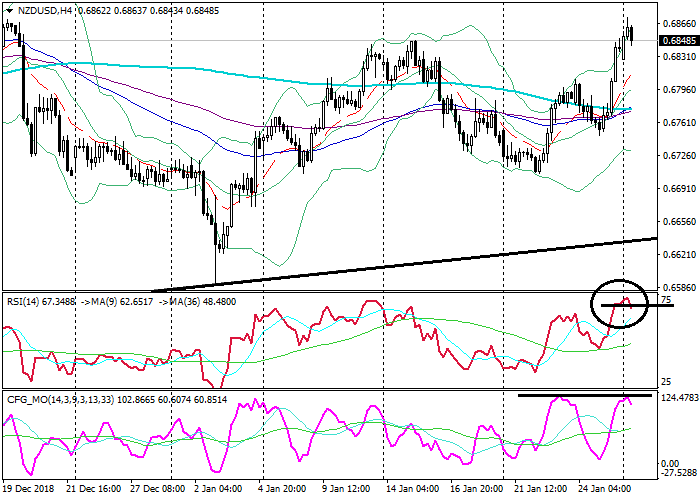Select the current price tag 0.68485
This screenshot has width=700, height=500.
pyautogui.click(x=677, y=41)
